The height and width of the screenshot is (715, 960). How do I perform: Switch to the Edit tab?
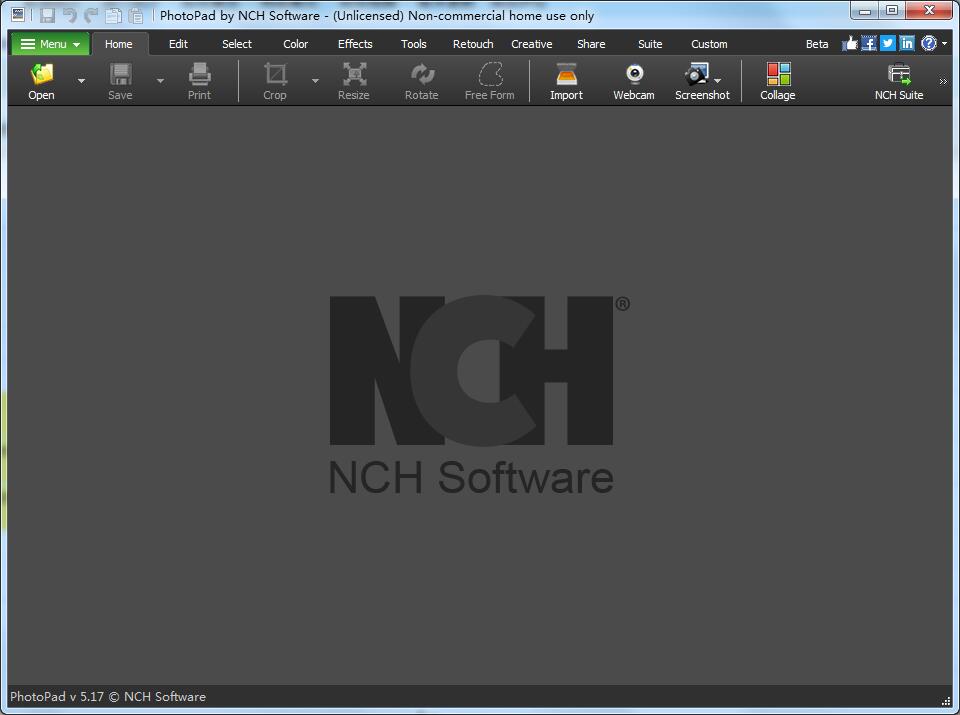178,44
